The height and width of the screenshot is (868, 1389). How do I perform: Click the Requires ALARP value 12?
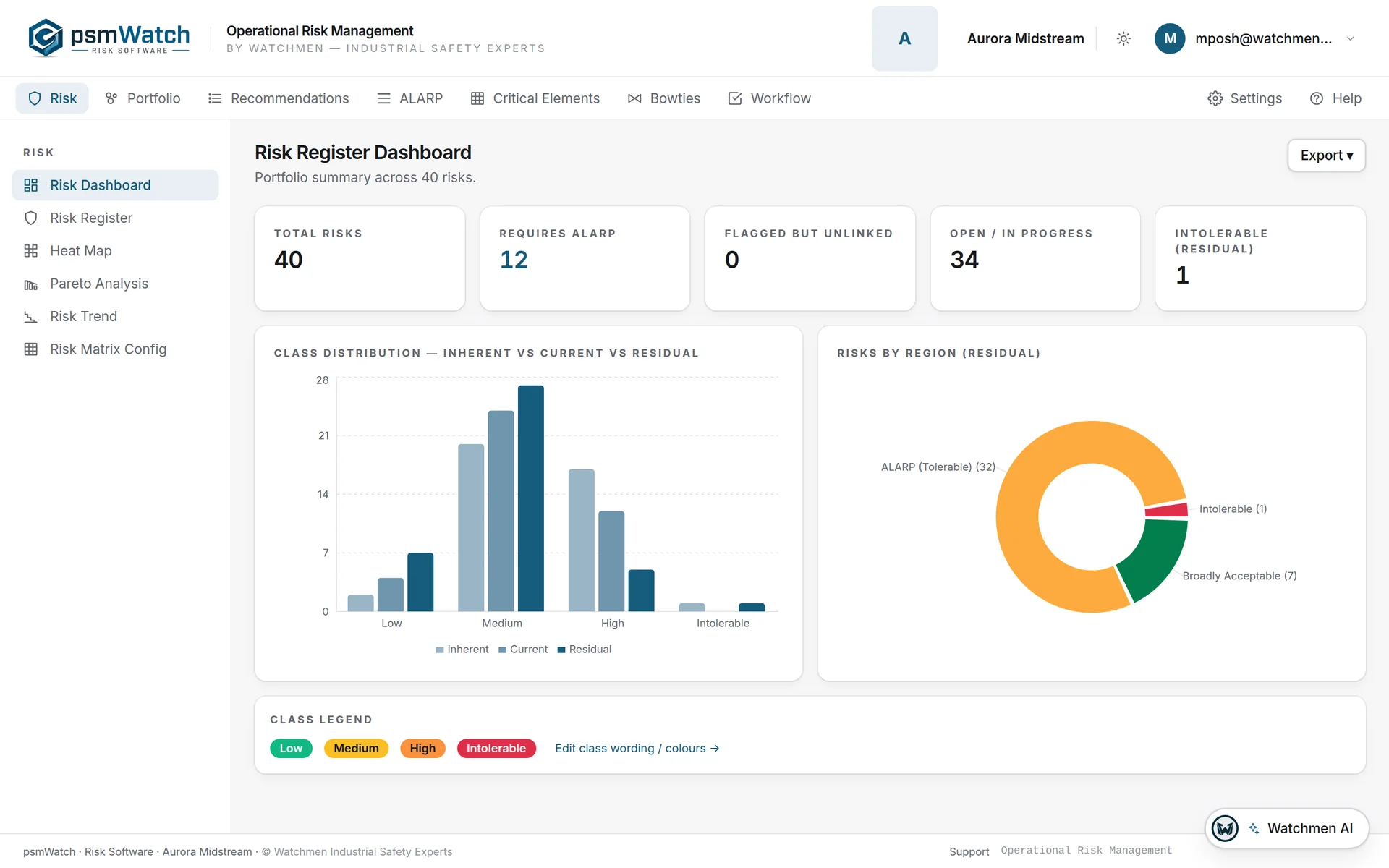(514, 260)
